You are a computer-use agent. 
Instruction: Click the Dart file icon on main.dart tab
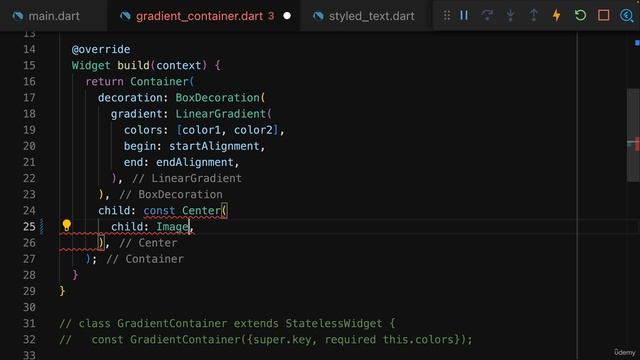pos(18,16)
